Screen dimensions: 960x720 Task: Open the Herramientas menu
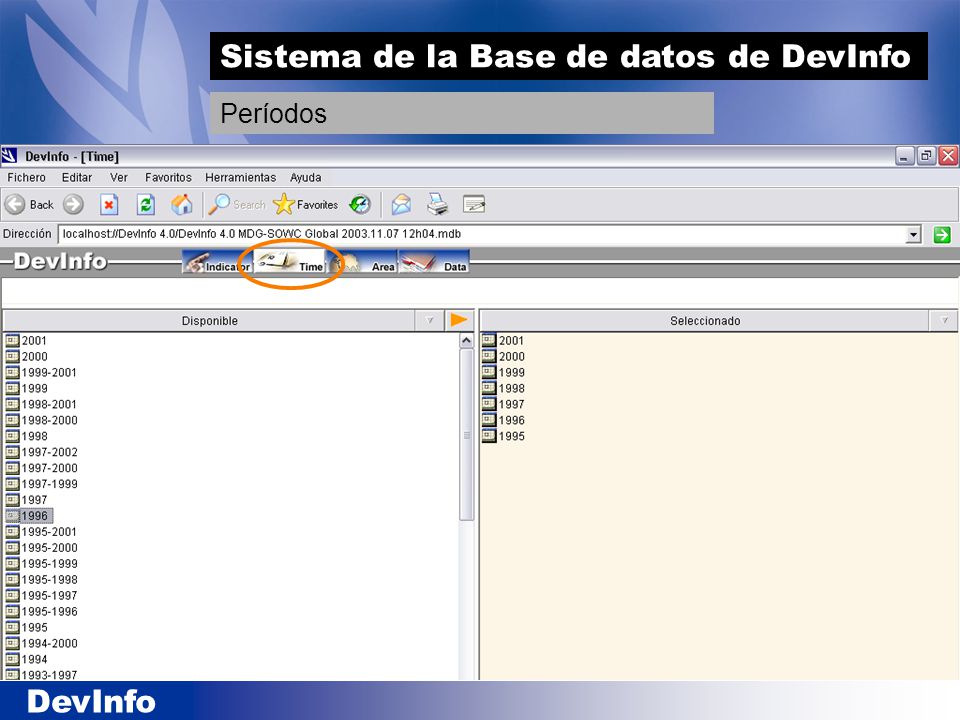(x=241, y=178)
